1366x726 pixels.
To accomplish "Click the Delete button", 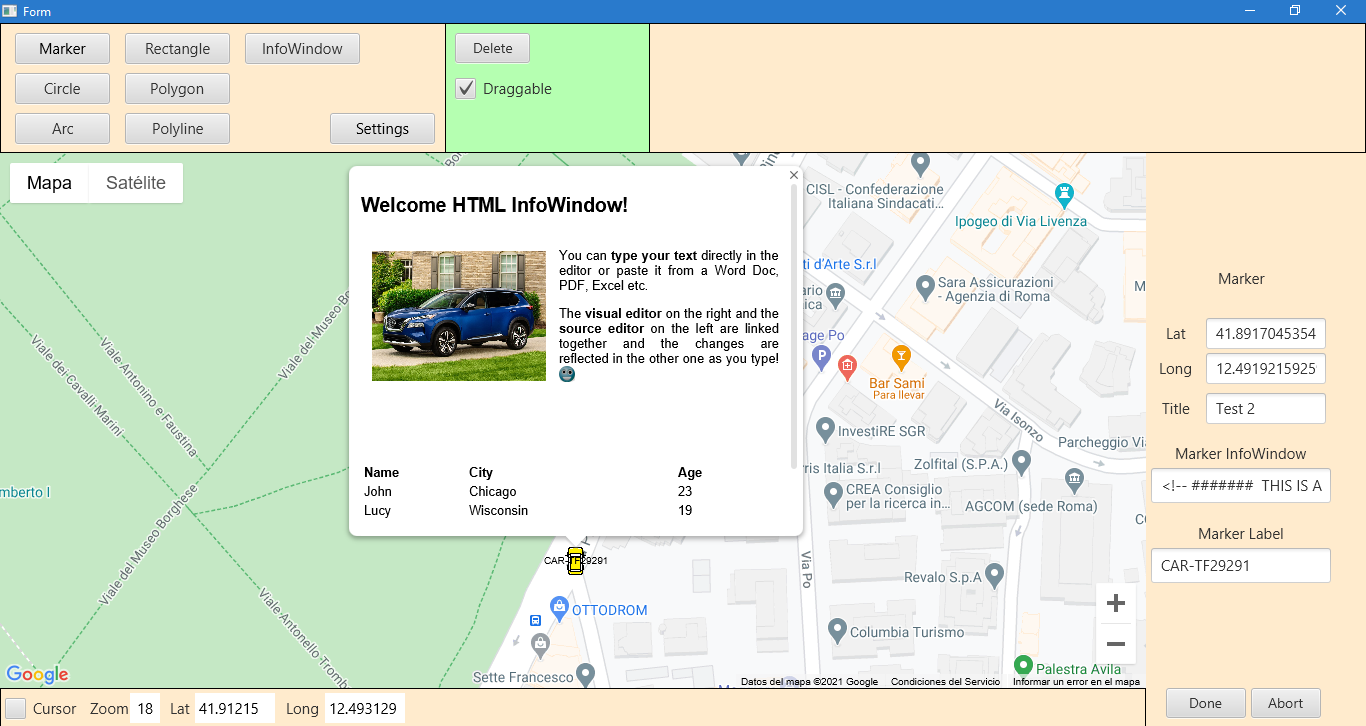I will [492, 48].
